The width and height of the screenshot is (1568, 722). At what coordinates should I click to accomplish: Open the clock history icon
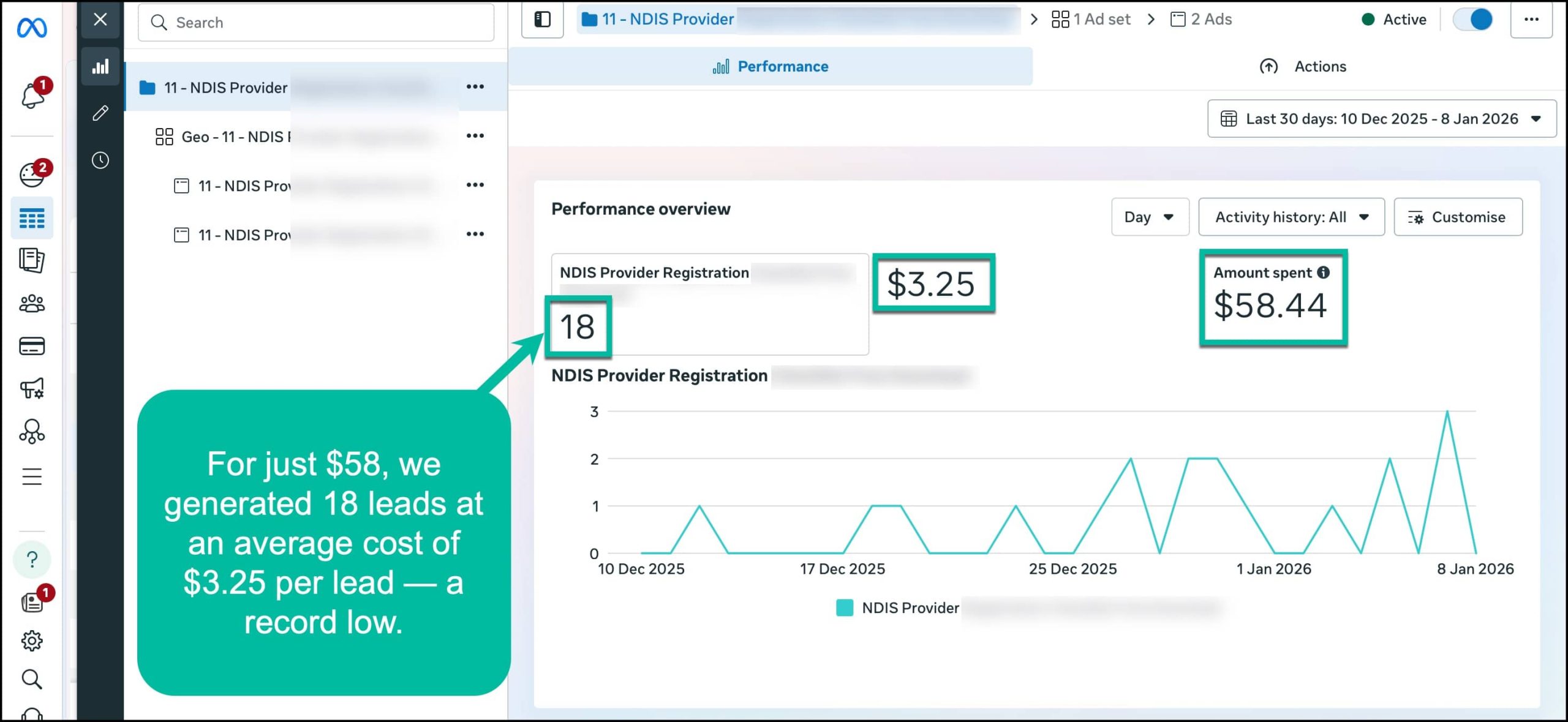point(100,160)
